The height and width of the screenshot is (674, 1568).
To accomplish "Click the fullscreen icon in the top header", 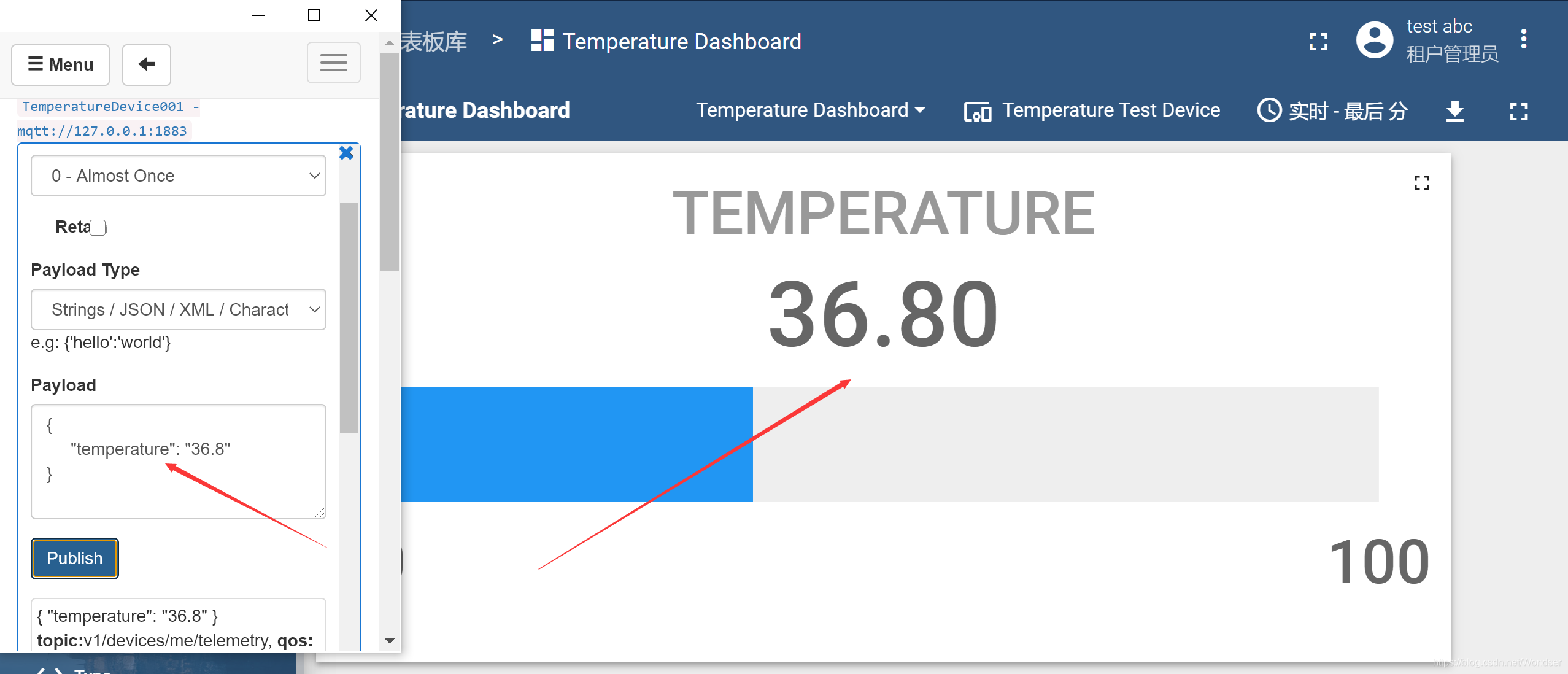I will [x=1318, y=42].
